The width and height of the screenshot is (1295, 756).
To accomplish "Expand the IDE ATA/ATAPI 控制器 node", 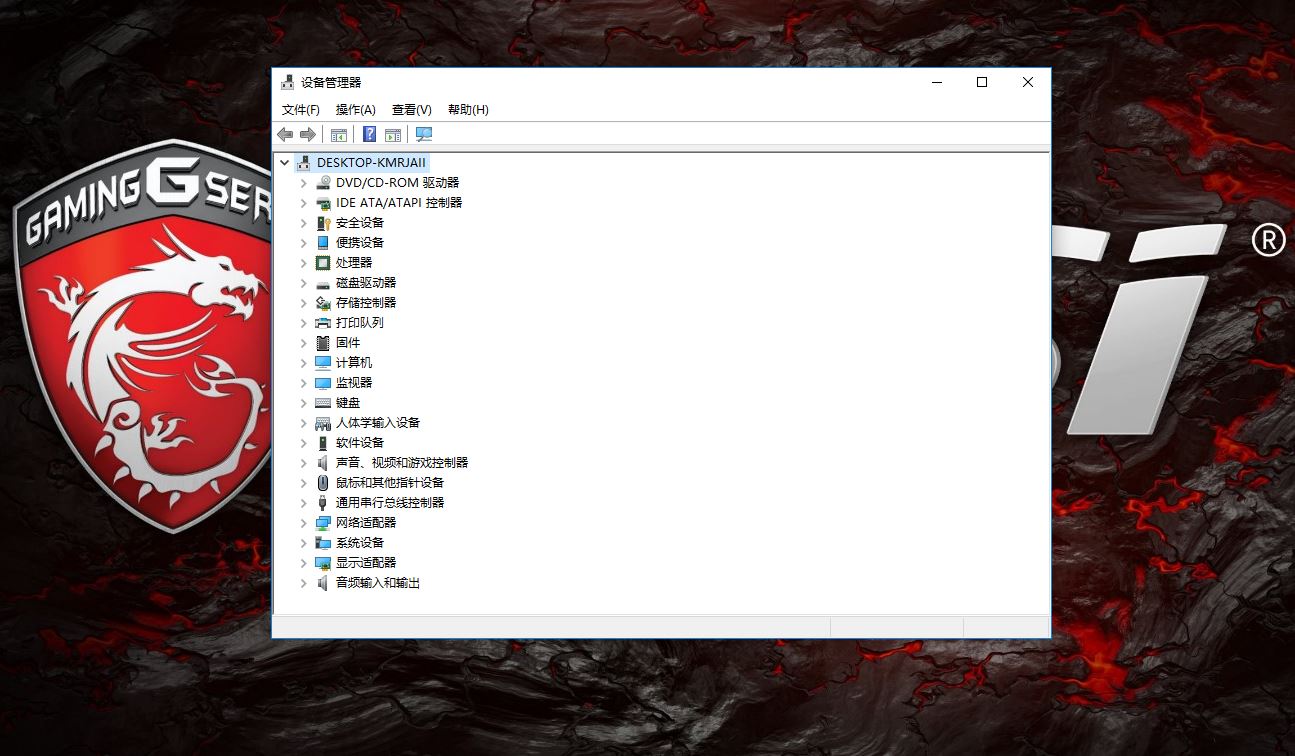I will (x=304, y=202).
